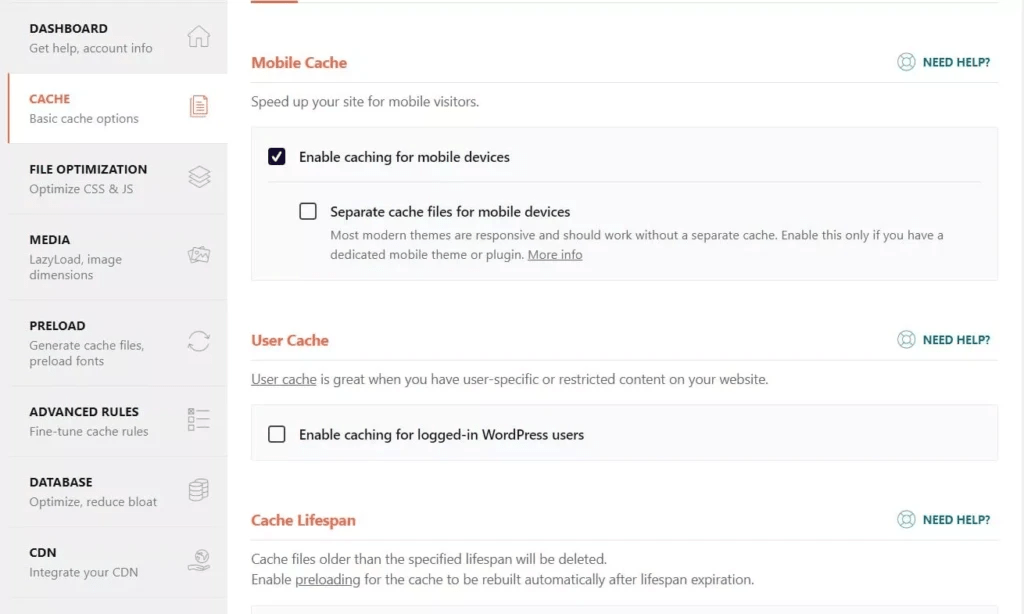The width and height of the screenshot is (1024, 614).
Task: Click the Advanced Rules list icon
Action: pos(199,419)
